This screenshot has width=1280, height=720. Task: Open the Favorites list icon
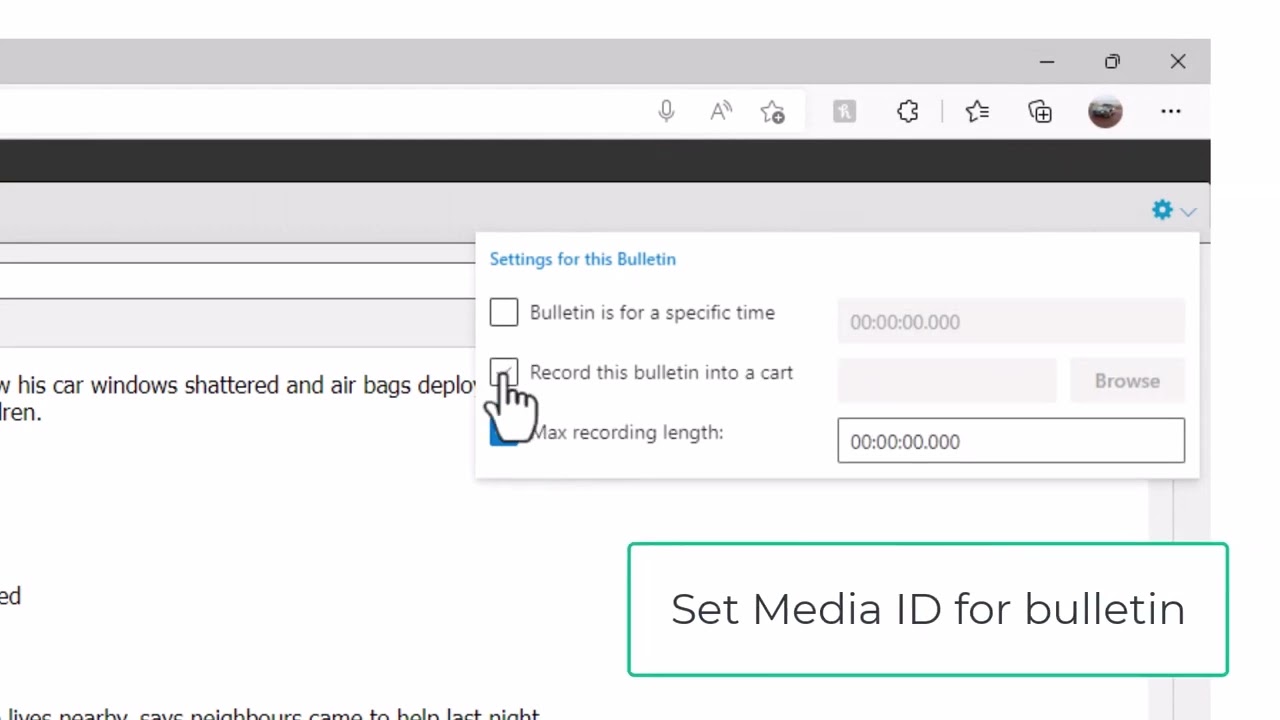point(977,112)
